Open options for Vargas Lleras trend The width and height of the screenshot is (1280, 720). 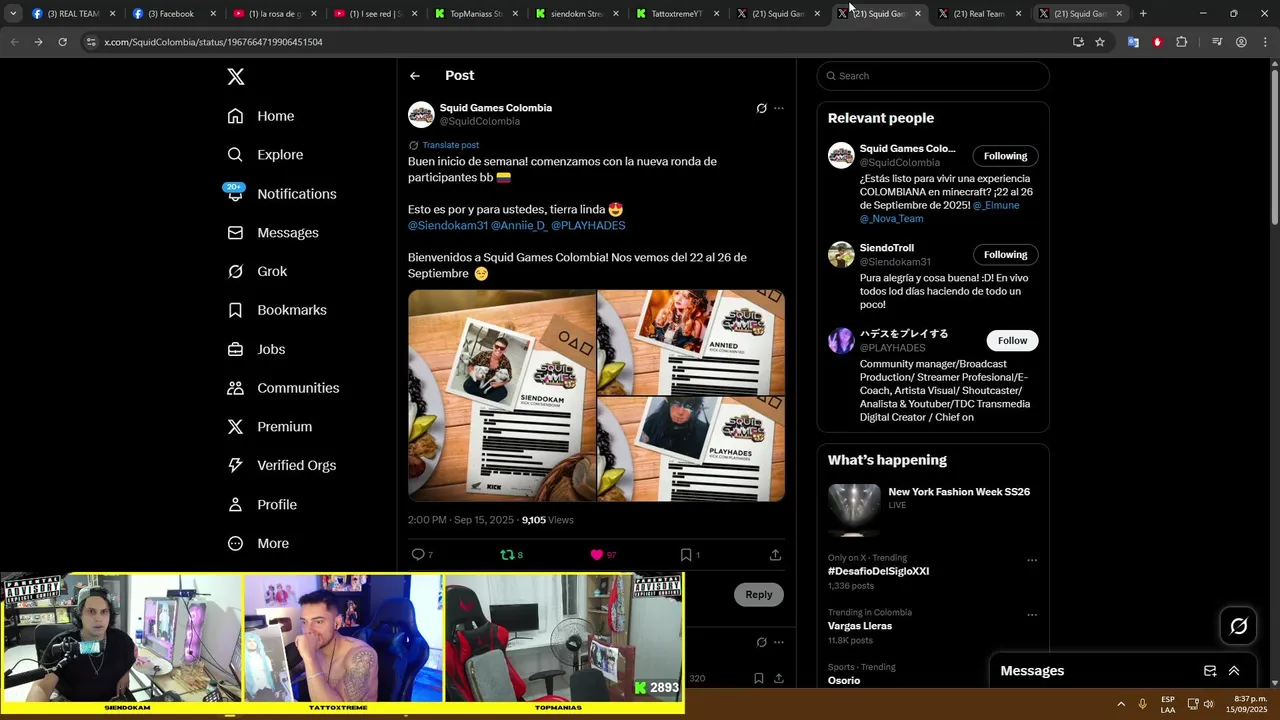coord(1032,615)
